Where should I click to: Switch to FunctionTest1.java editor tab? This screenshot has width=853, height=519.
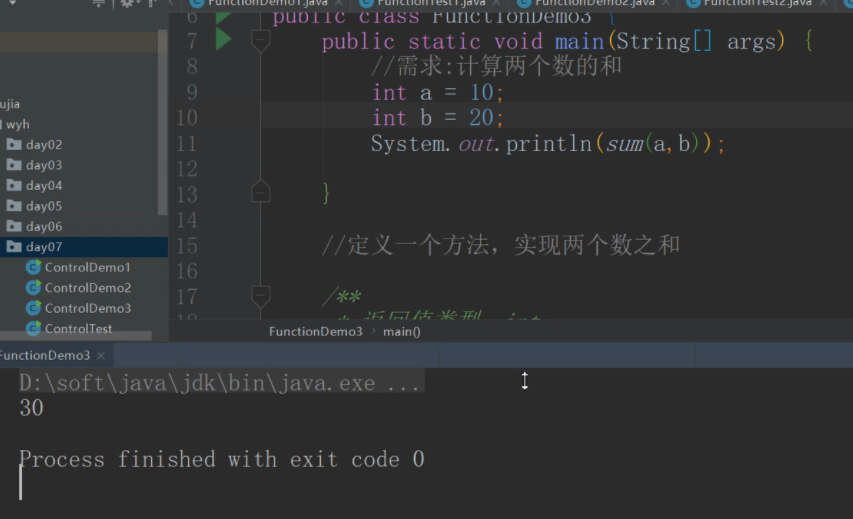point(430,3)
